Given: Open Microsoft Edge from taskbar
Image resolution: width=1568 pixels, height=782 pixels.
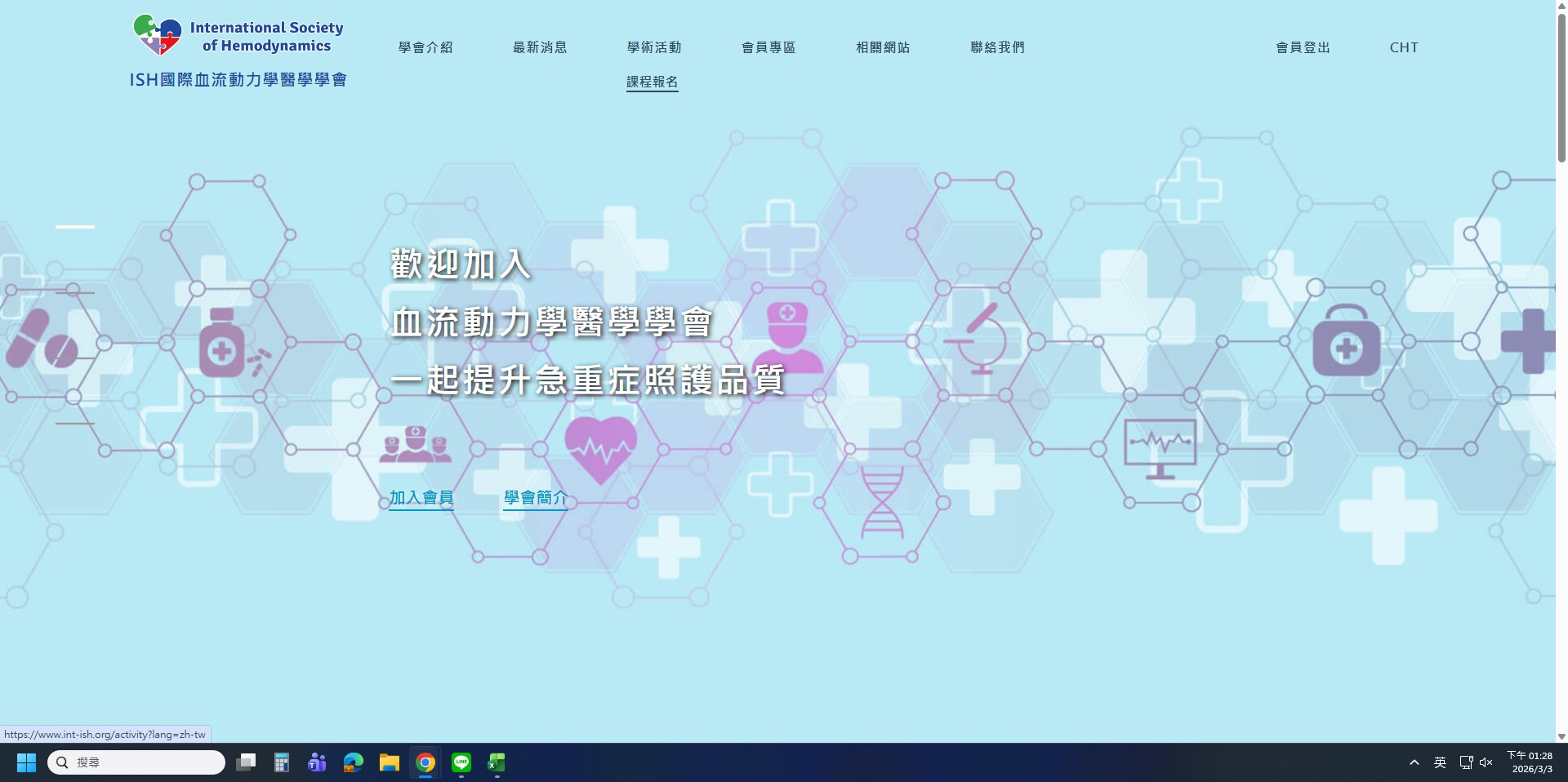Looking at the screenshot, I should click(354, 762).
